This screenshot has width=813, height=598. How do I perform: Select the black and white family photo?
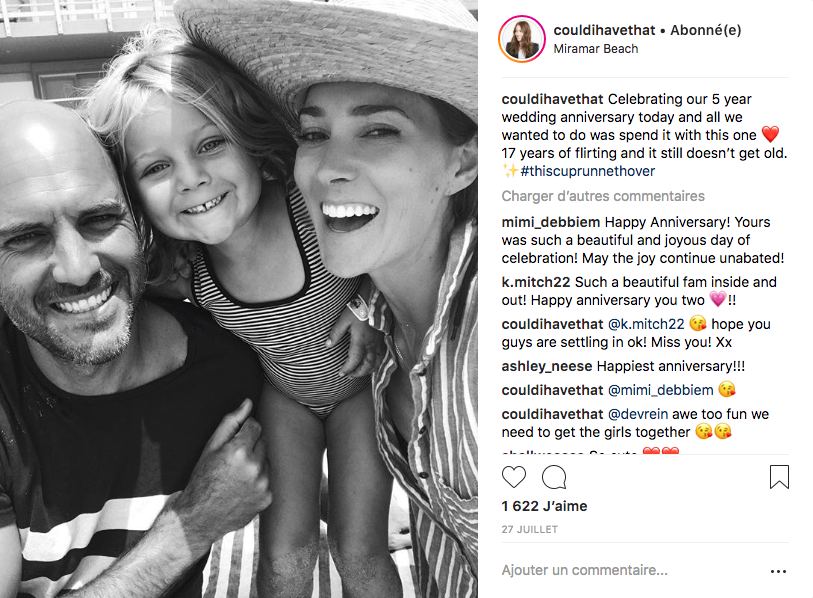pos(239,299)
